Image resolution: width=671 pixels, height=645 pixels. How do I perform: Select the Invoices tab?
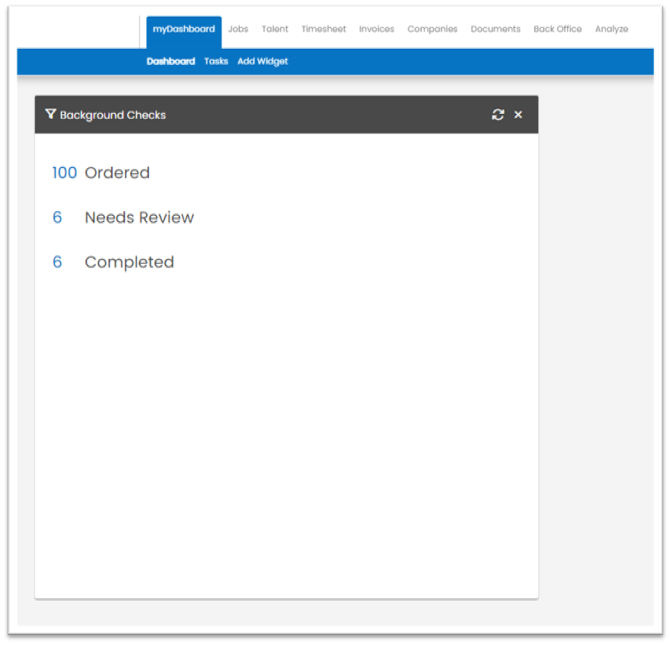point(376,29)
